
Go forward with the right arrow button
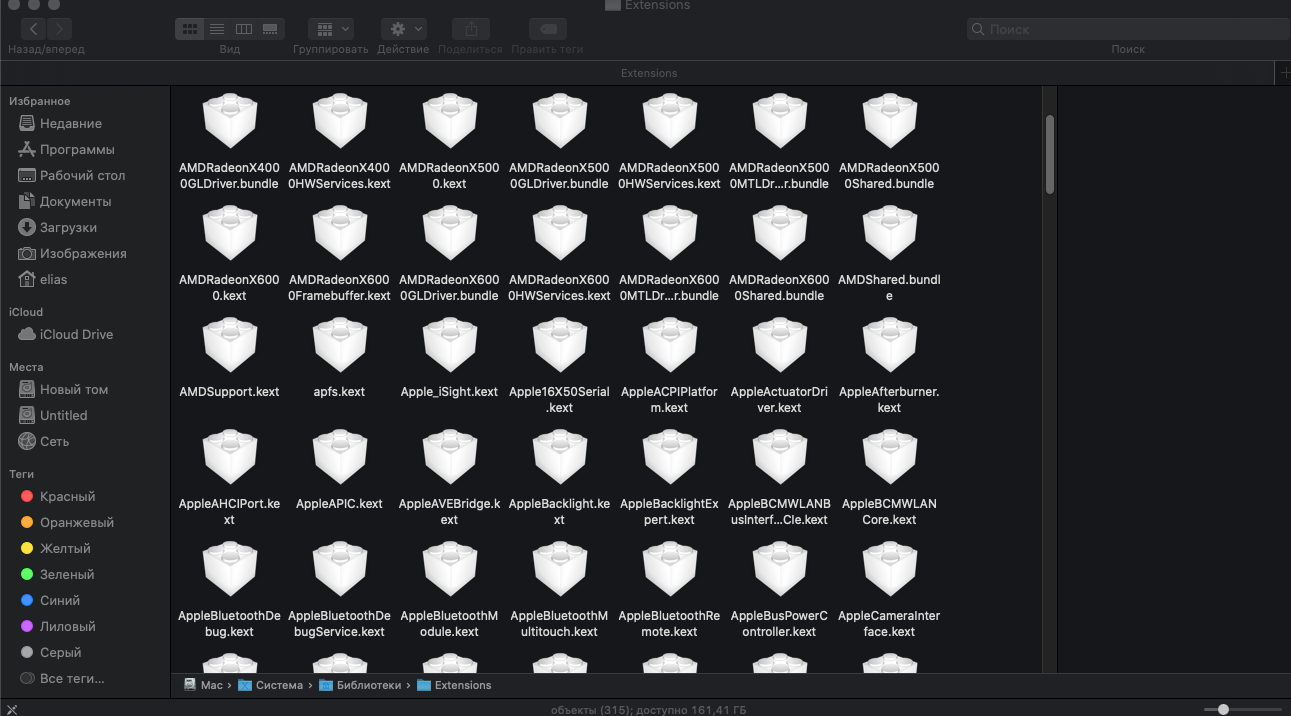(60, 29)
